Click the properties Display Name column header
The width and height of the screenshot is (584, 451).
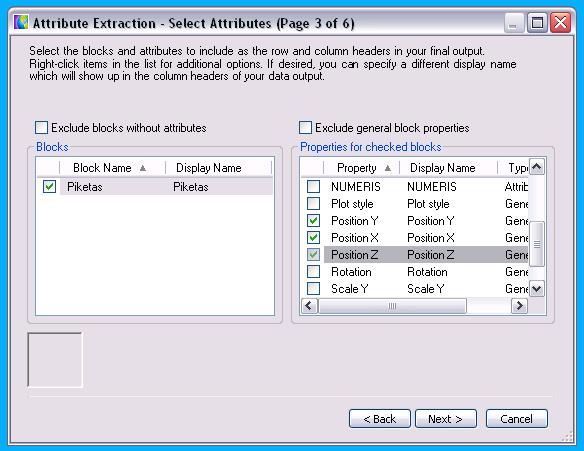(448, 168)
